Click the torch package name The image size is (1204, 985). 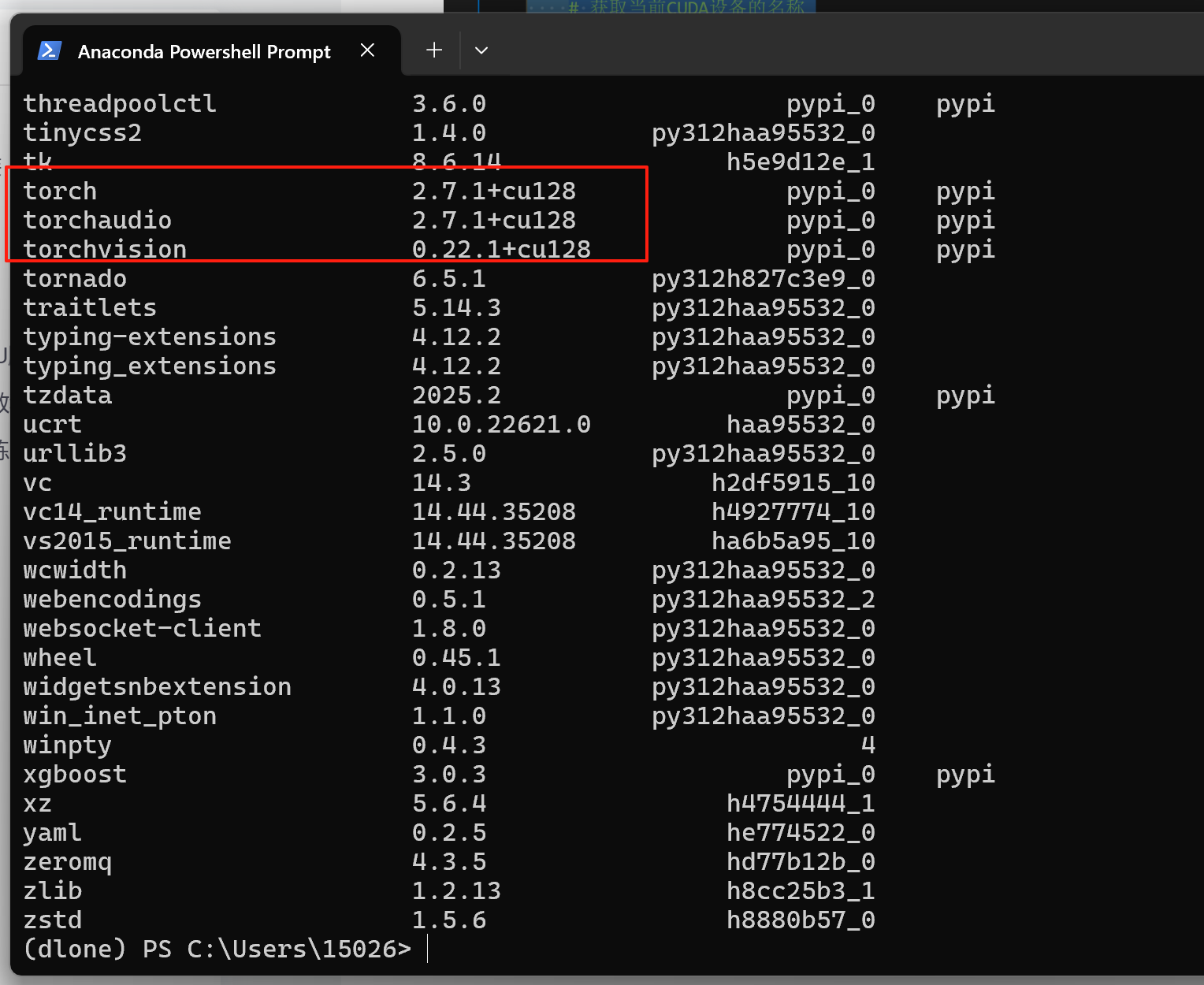60,191
